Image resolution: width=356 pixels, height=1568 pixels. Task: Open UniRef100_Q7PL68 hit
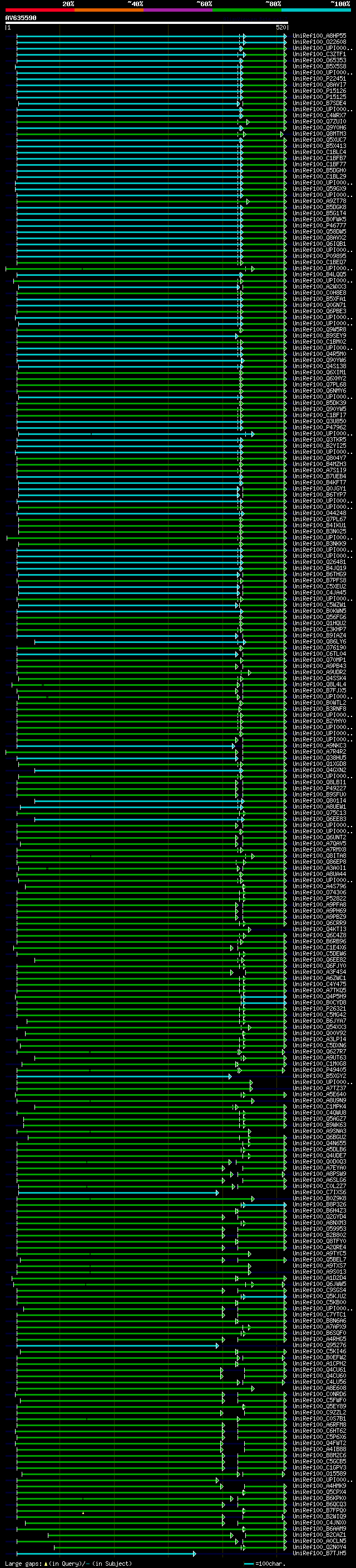tap(319, 385)
